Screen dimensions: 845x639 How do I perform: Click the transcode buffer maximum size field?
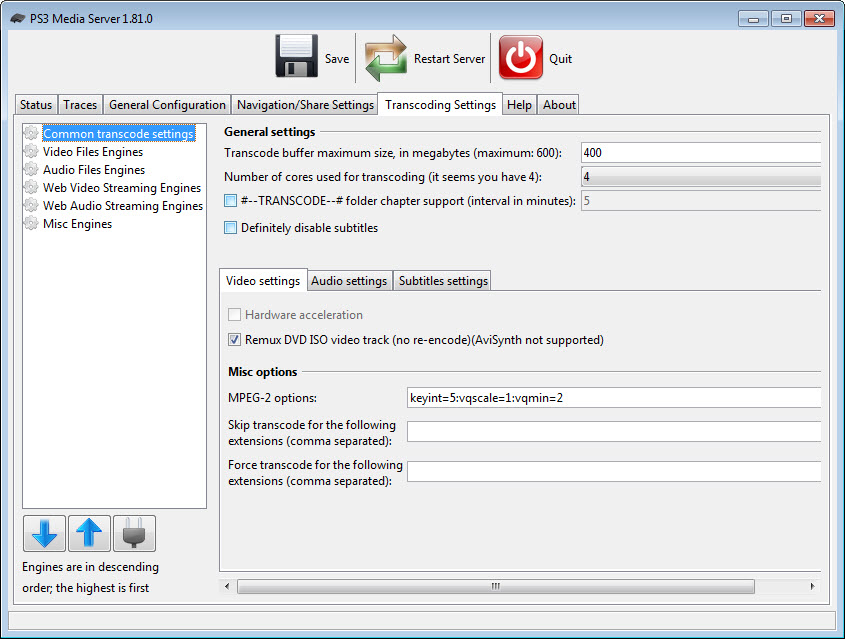701,152
